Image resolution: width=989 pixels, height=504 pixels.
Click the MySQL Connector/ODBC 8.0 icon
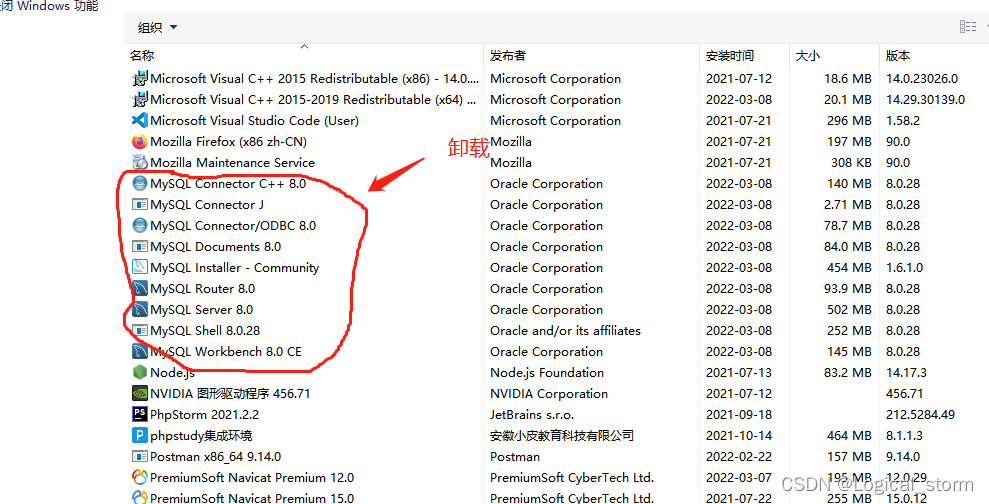click(139, 225)
